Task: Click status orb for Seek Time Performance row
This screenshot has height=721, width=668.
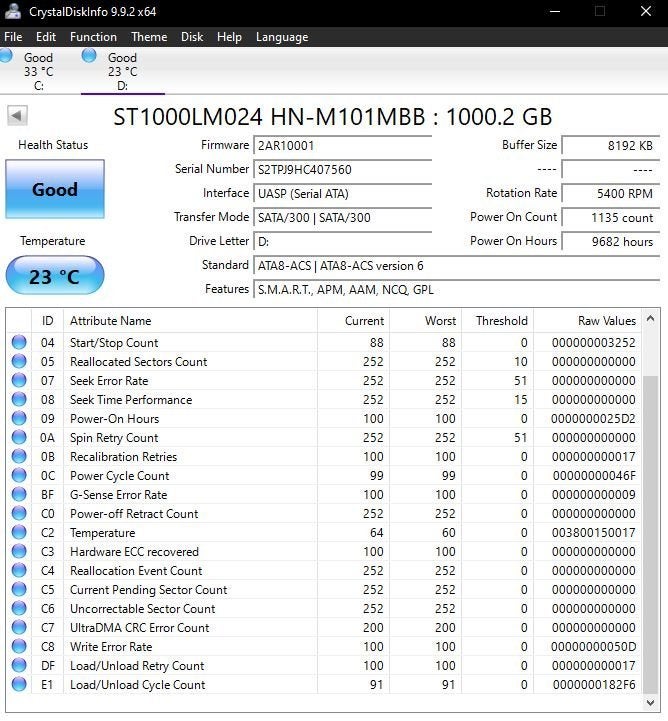Action: [19, 400]
